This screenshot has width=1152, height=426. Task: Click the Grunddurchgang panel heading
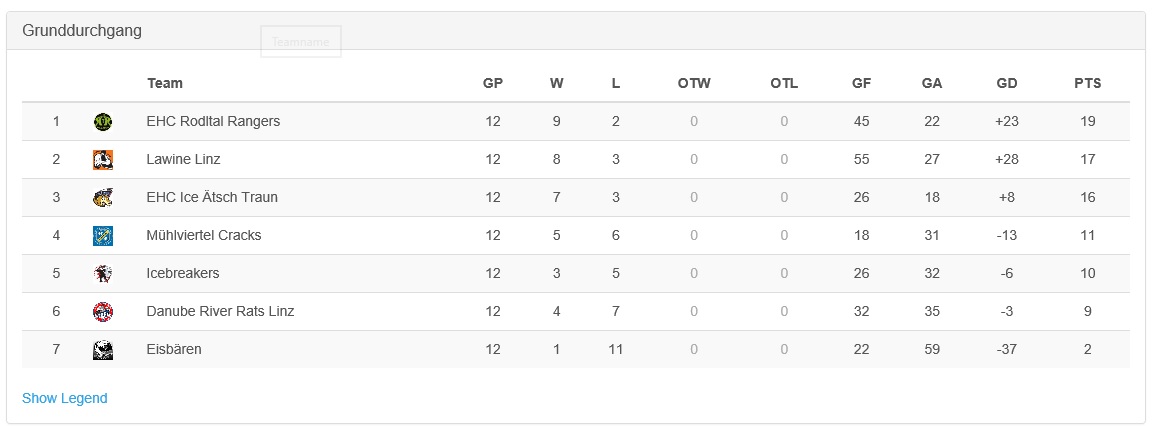coord(82,31)
